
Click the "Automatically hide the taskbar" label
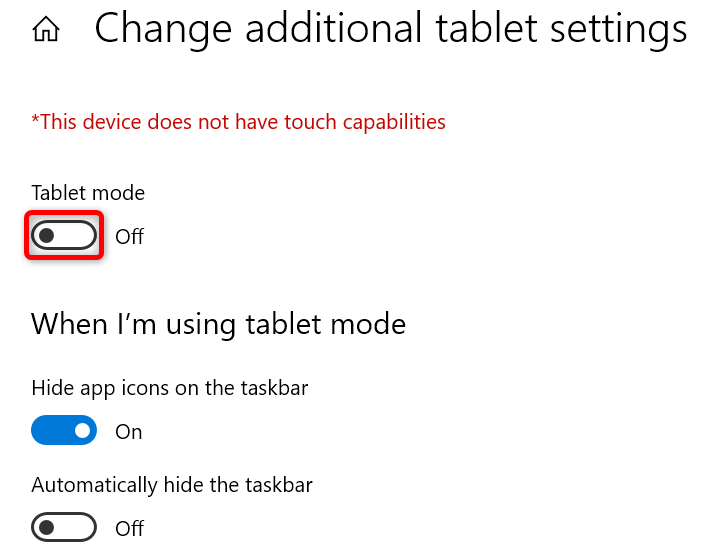click(x=172, y=486)
